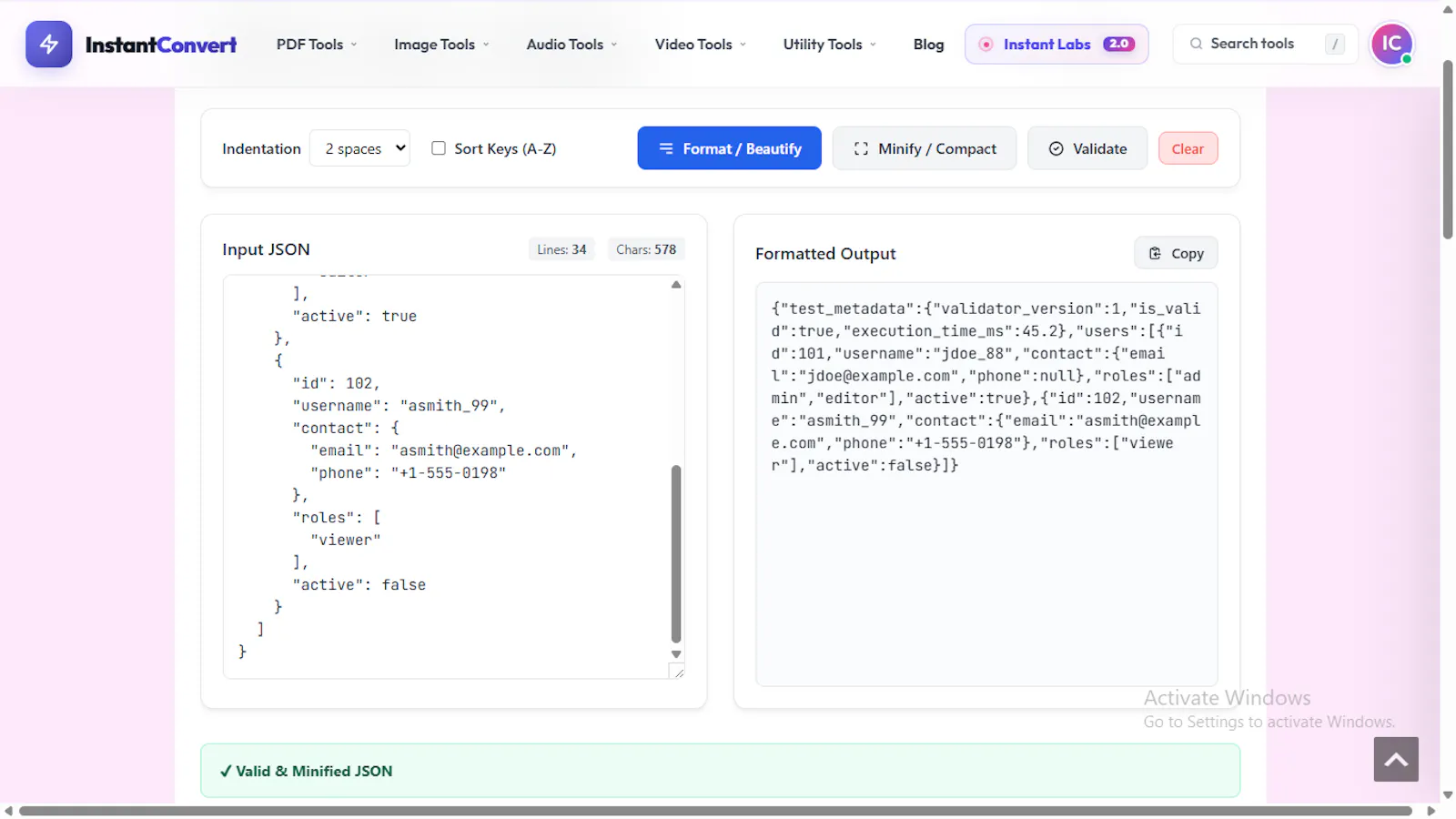Click the "active": false line
The height and width of the screenshot is (819, 1456).
pos(359,585)
